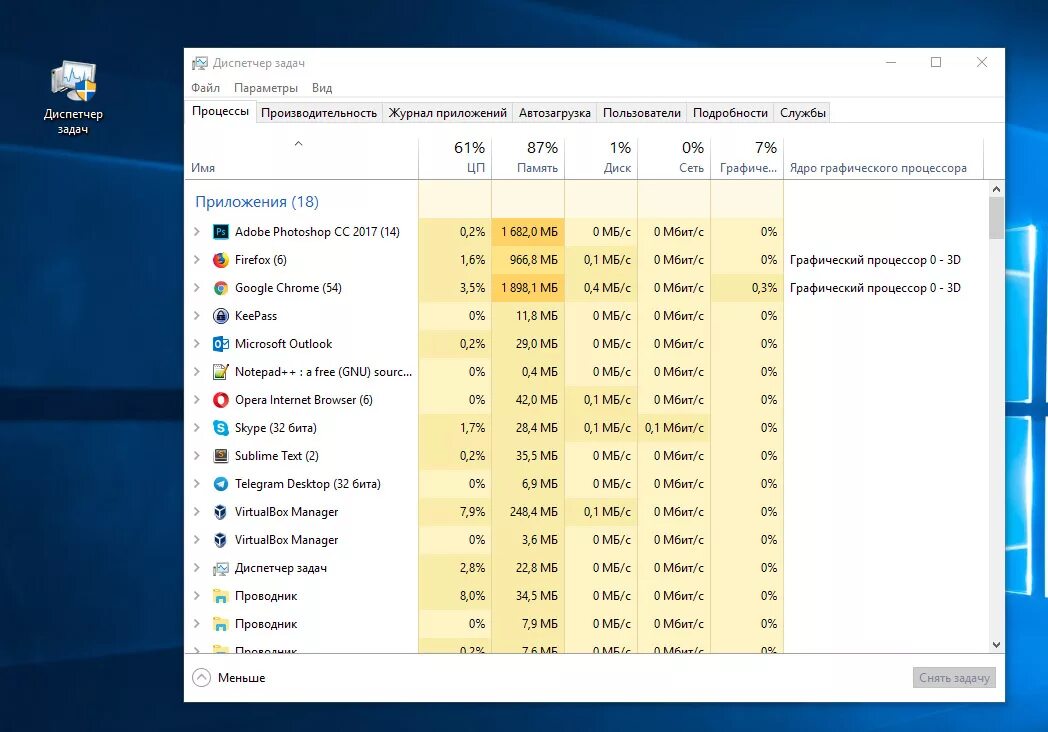The height and width of the screenshot is (732, 1048).
Task: Switch to the Автозагрузка tab
Action: (x=555, y=113)
